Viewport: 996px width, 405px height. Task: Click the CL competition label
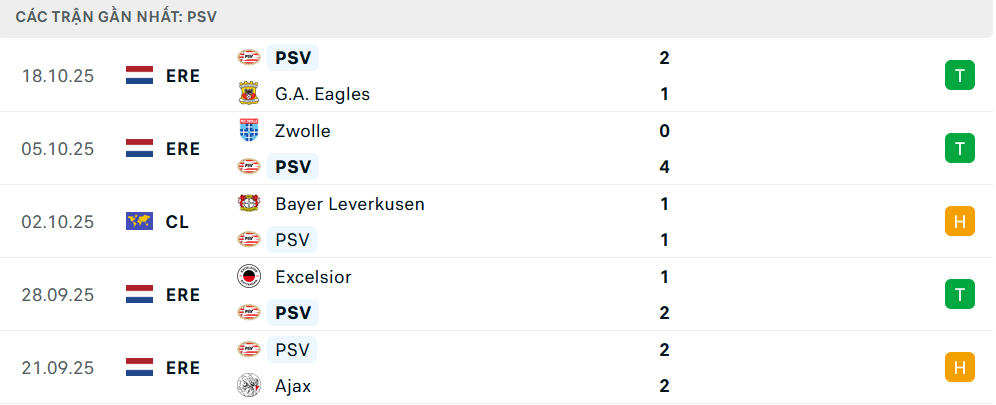[177, 222]
